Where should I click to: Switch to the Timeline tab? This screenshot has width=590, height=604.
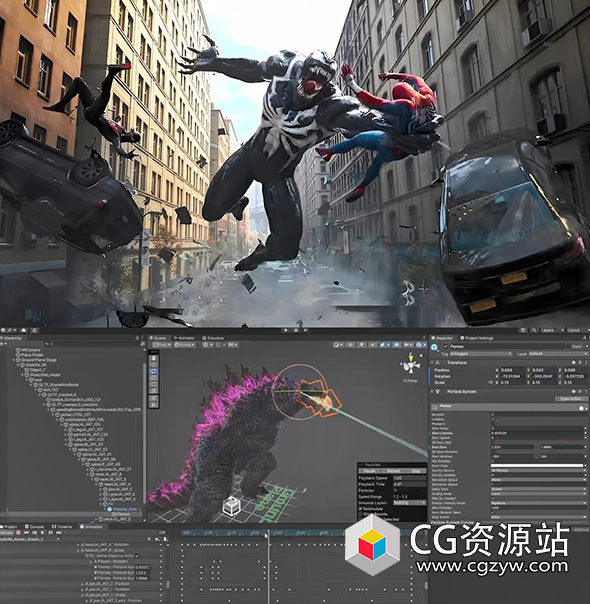coord(62,527)
